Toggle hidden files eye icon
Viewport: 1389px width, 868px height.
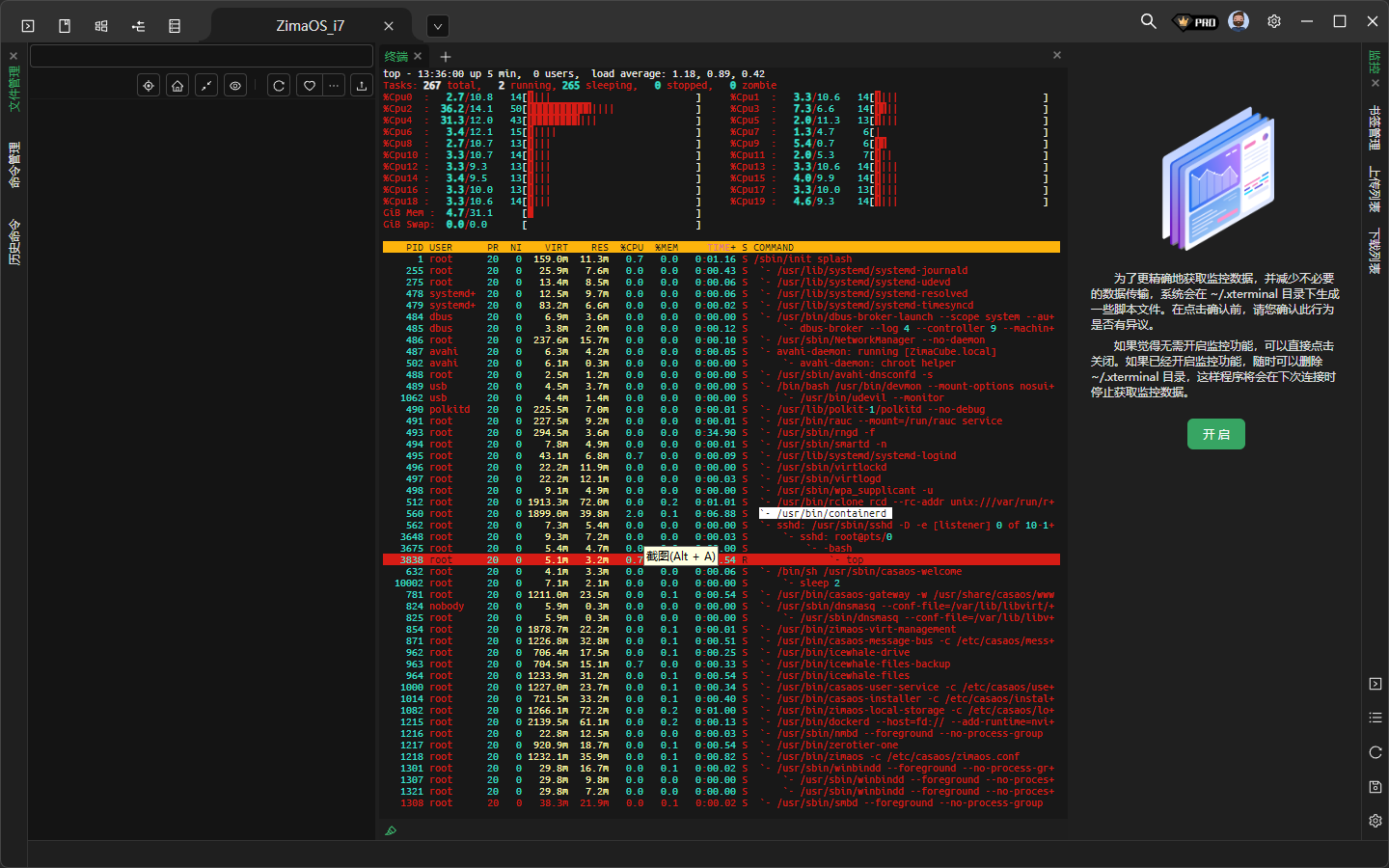click(x=235, y=86)
